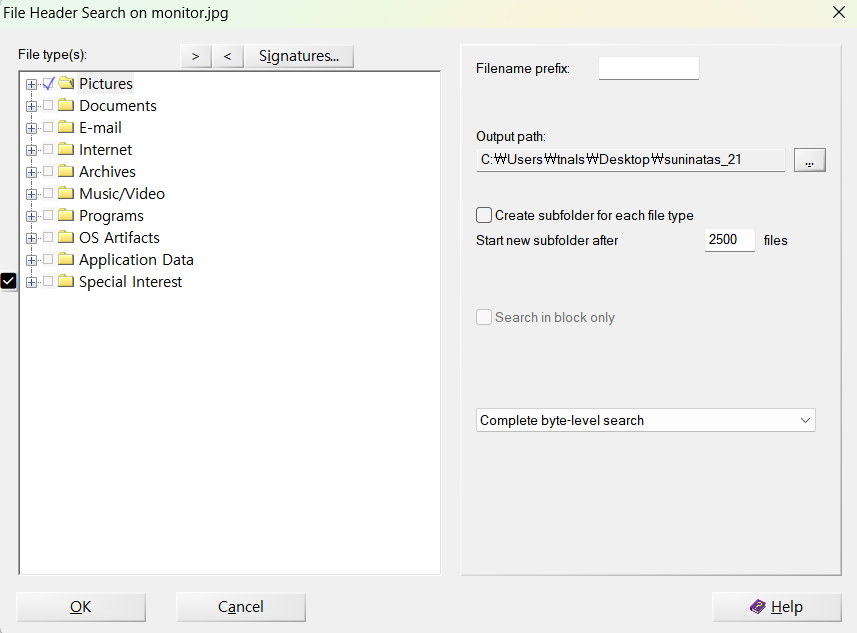Image resolution: width=857 pixels, height=633 pixels.
Task: Select the Pictures label in tree
Action: [x=106, y=84]
